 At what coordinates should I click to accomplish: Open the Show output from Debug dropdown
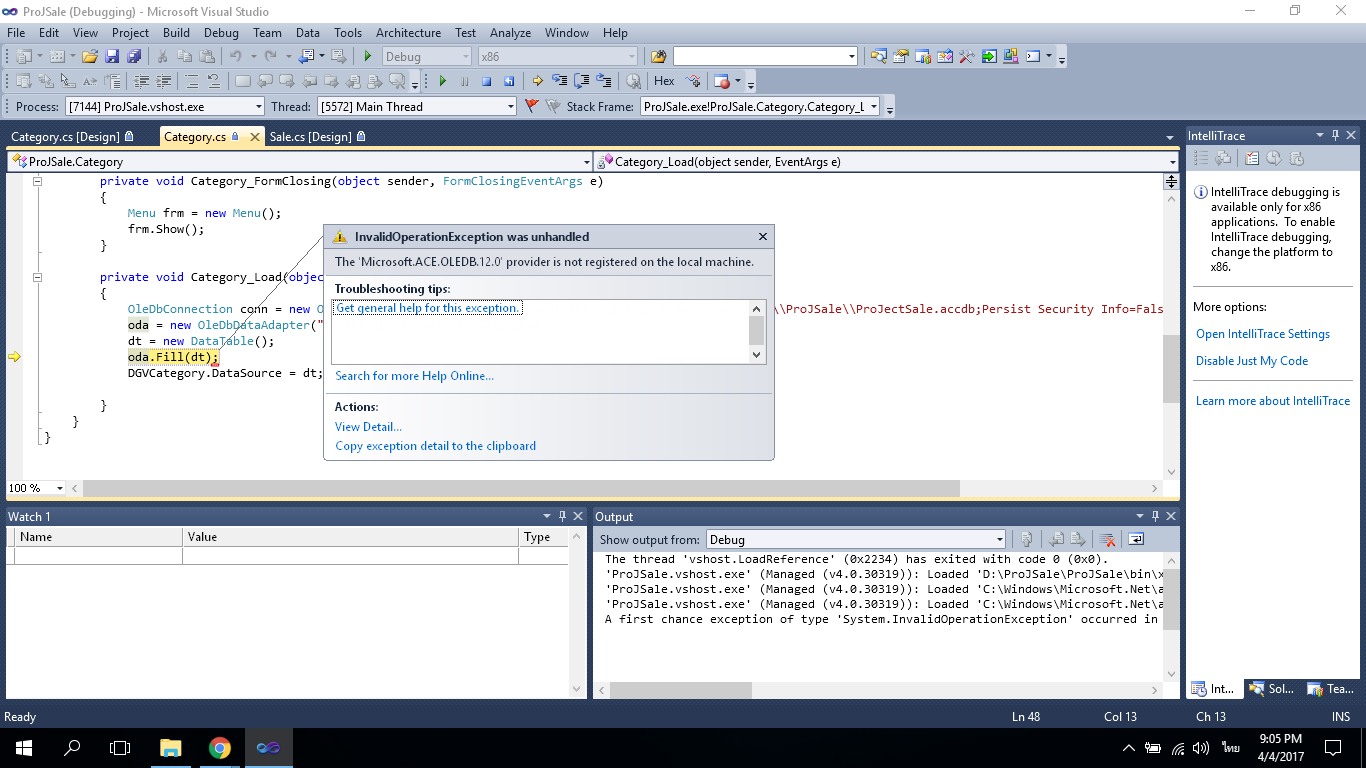[x=856, y=539]
